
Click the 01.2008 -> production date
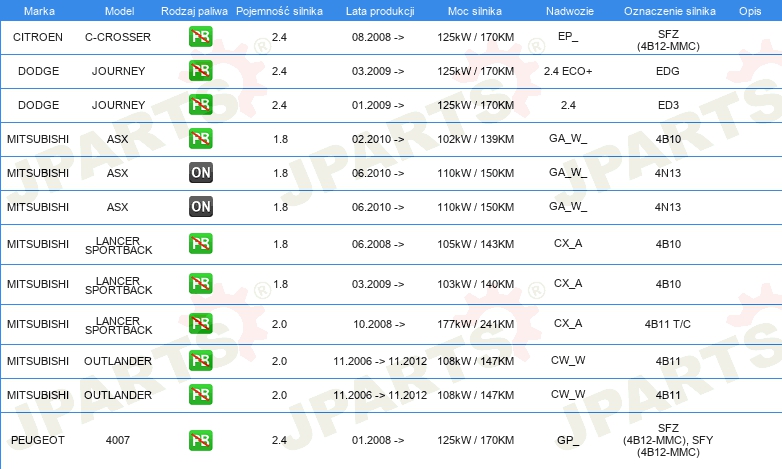click(x=378, y=440)
